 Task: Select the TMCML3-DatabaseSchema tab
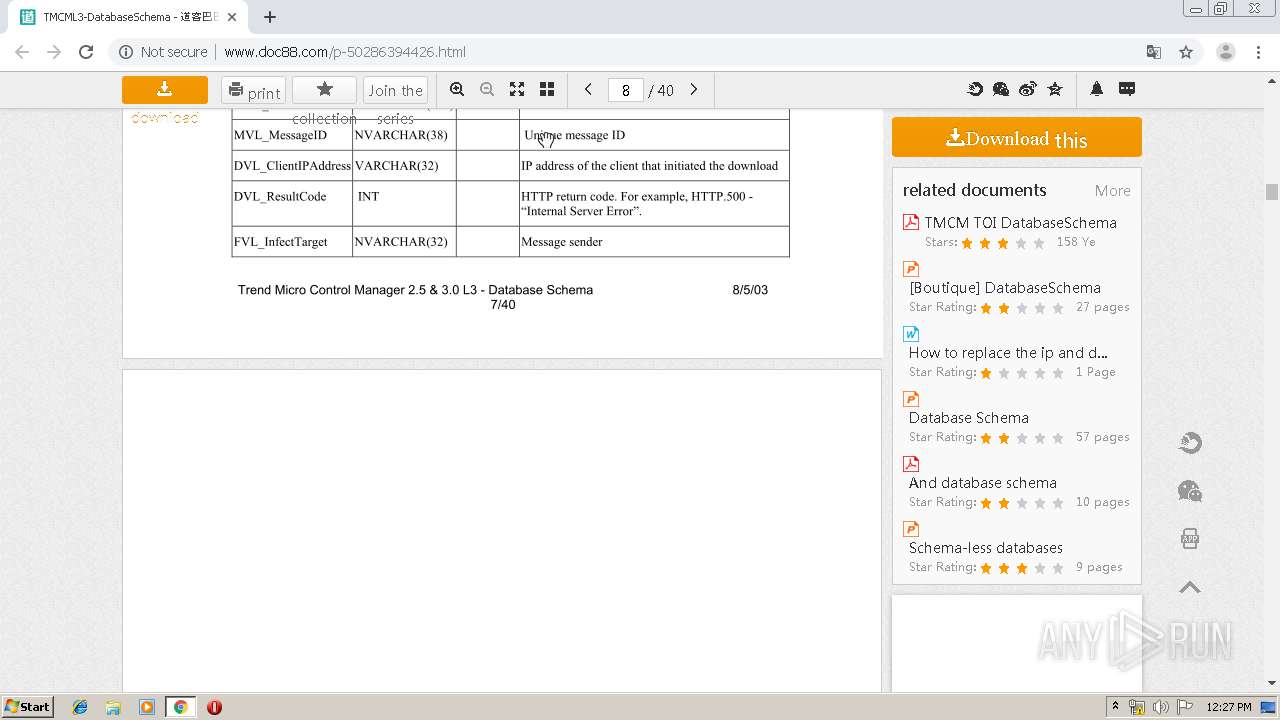pyautogui.click(x=128, y=17)
